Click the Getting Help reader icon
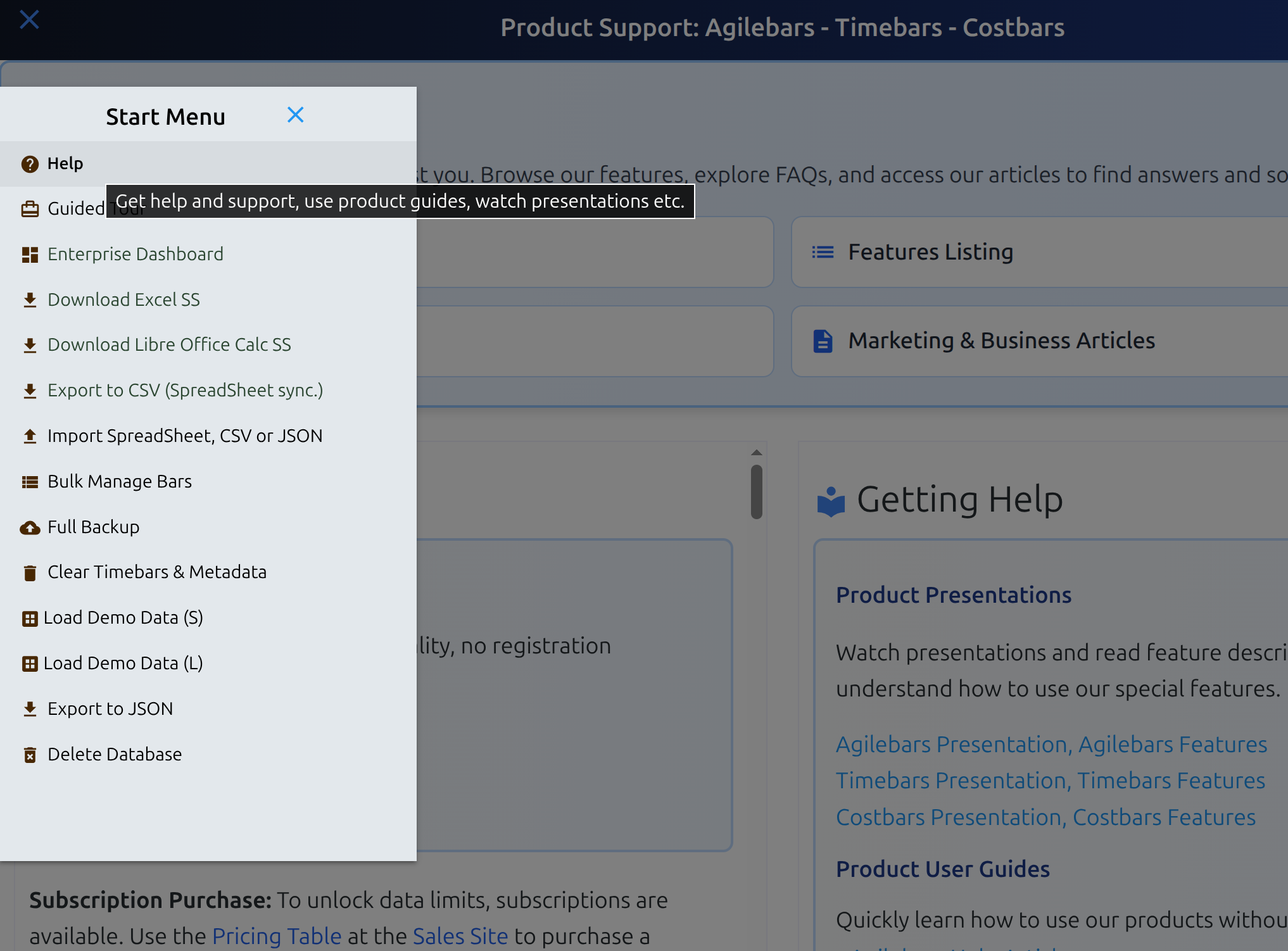 point(831,501)
